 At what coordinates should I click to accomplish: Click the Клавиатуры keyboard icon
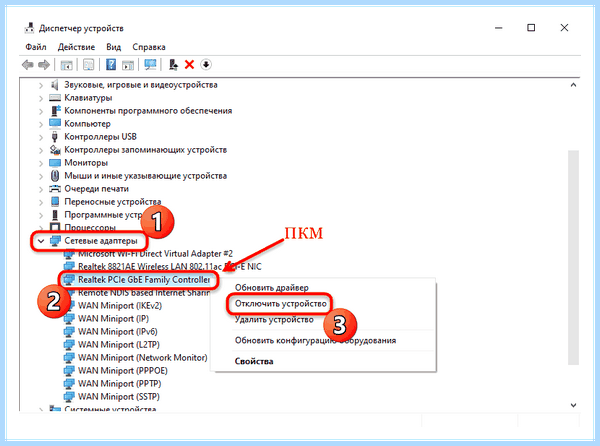coord(55,98)
